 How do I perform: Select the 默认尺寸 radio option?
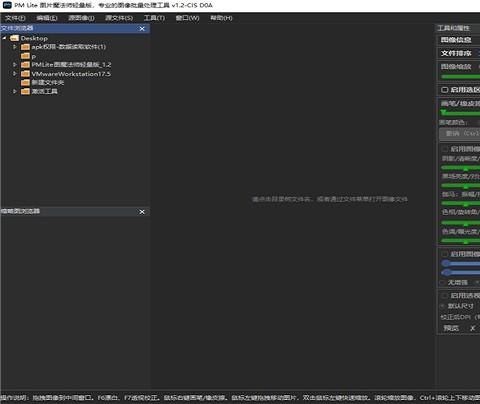pos(443,306)
